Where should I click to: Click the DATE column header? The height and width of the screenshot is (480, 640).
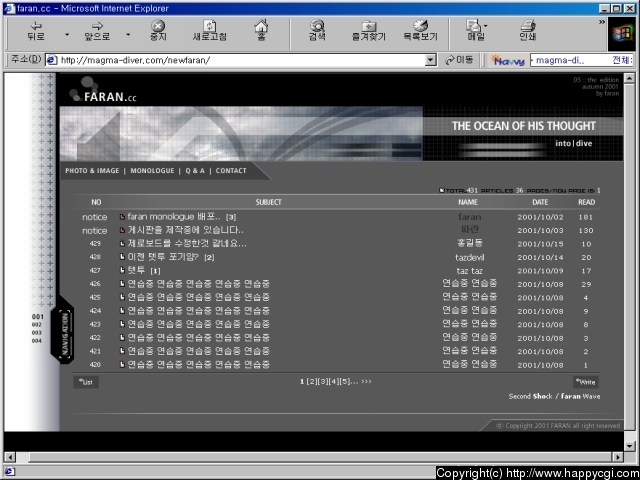[x=540, y=202]
